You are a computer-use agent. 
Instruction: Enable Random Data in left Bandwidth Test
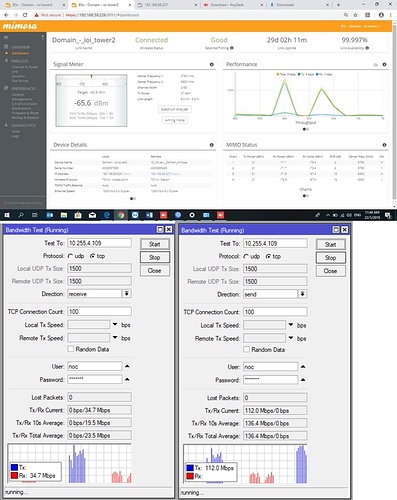[x=71, y=349]
